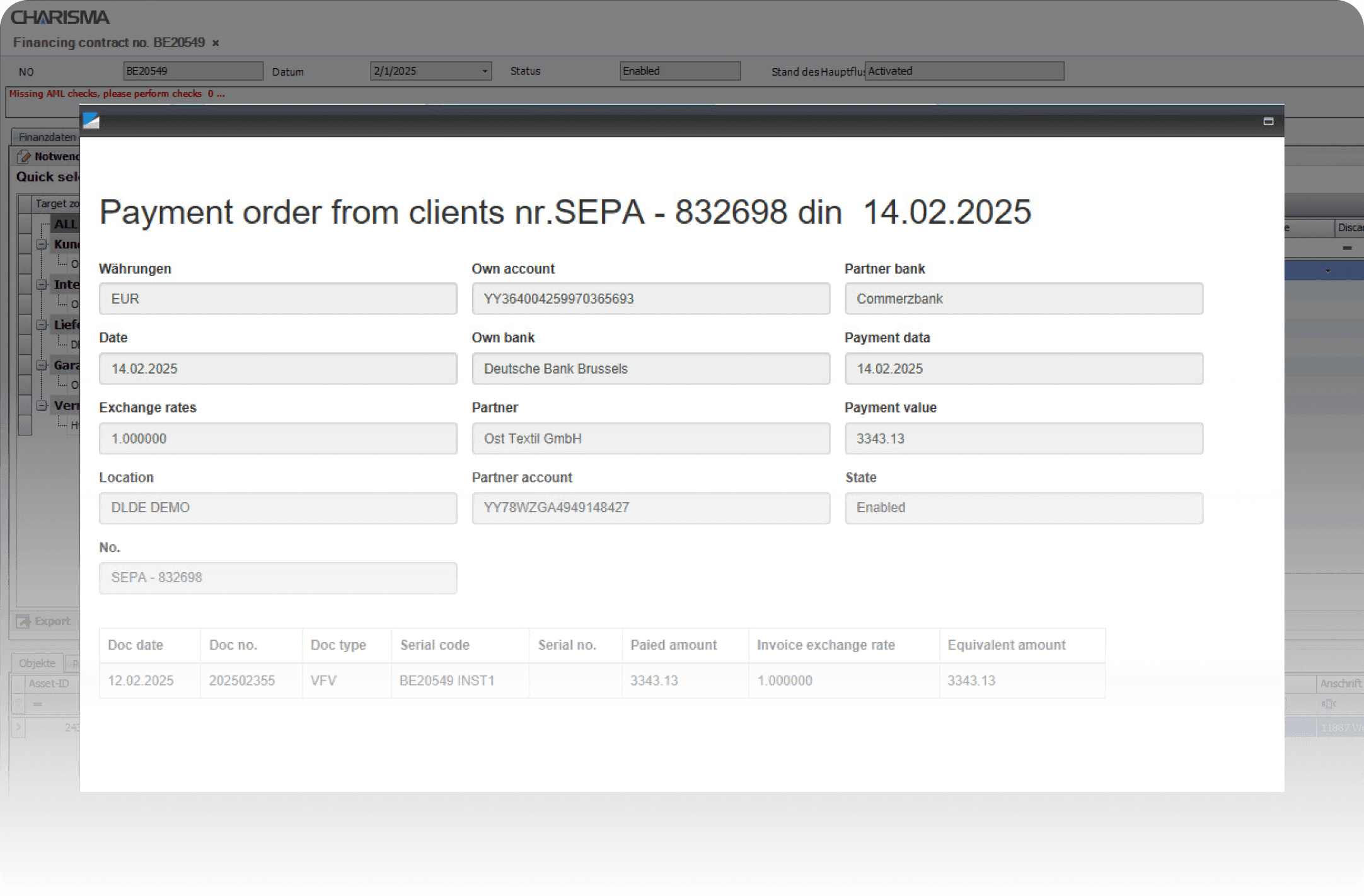Switch to the Finanzdaten tab

pyautogui.click(x=47, y=137)
